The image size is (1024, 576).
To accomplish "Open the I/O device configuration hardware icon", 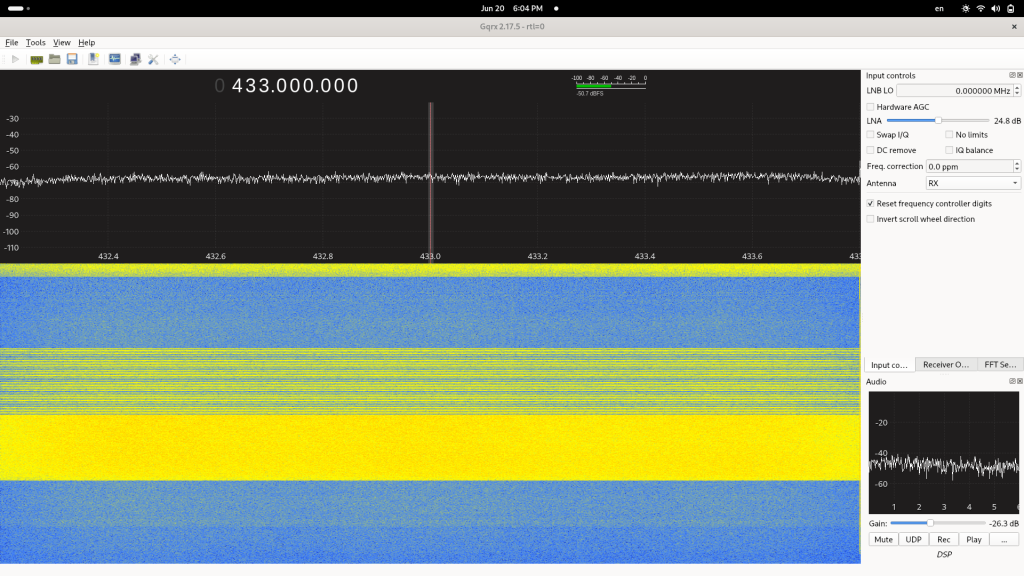I will [37, 59].
